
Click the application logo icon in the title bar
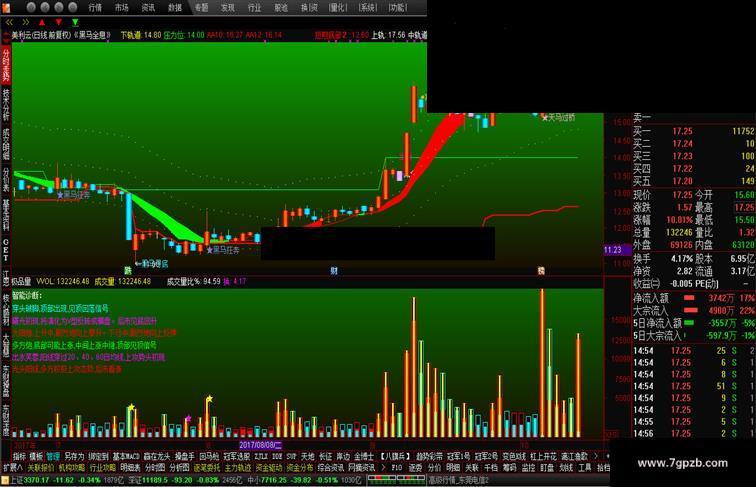[6, 7]
